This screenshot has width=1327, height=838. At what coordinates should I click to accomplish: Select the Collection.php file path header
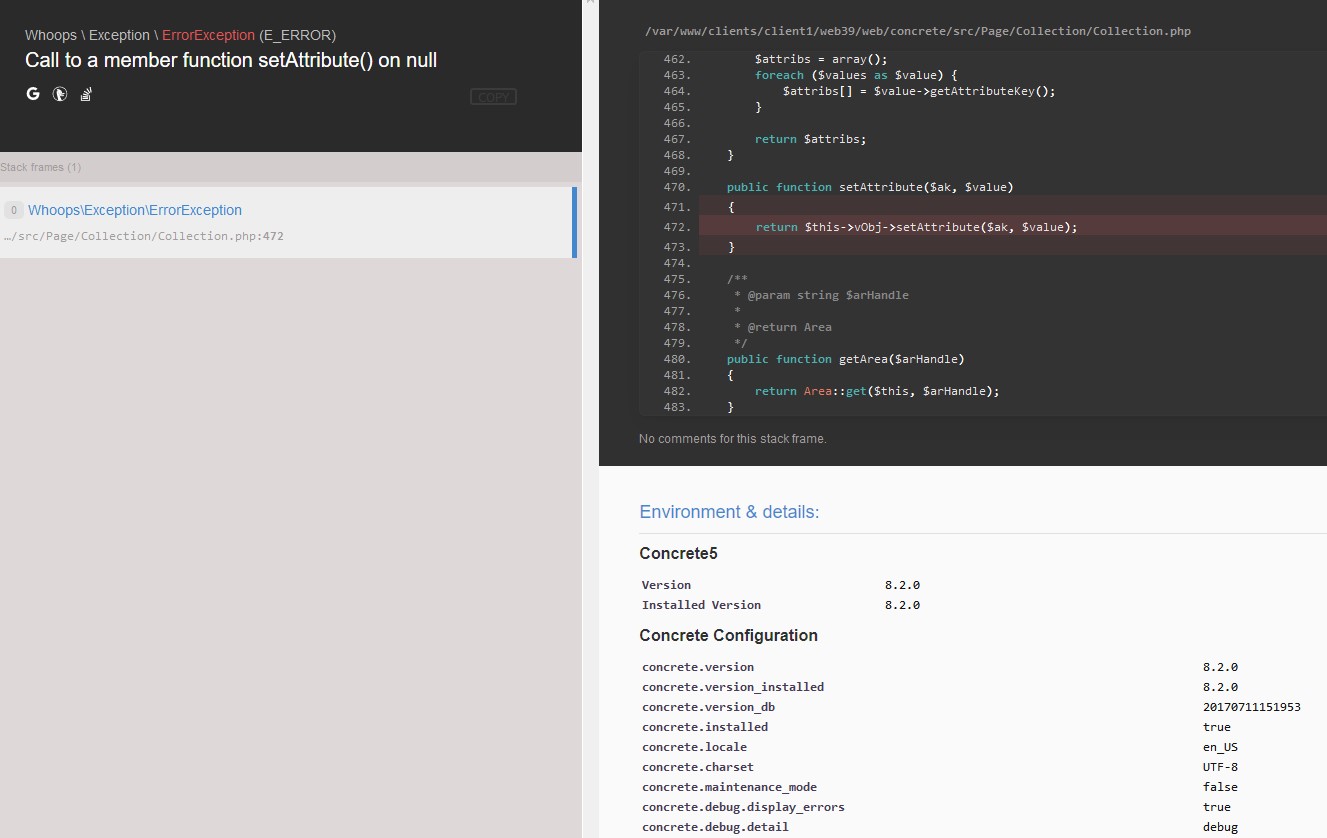click(917, 30)
